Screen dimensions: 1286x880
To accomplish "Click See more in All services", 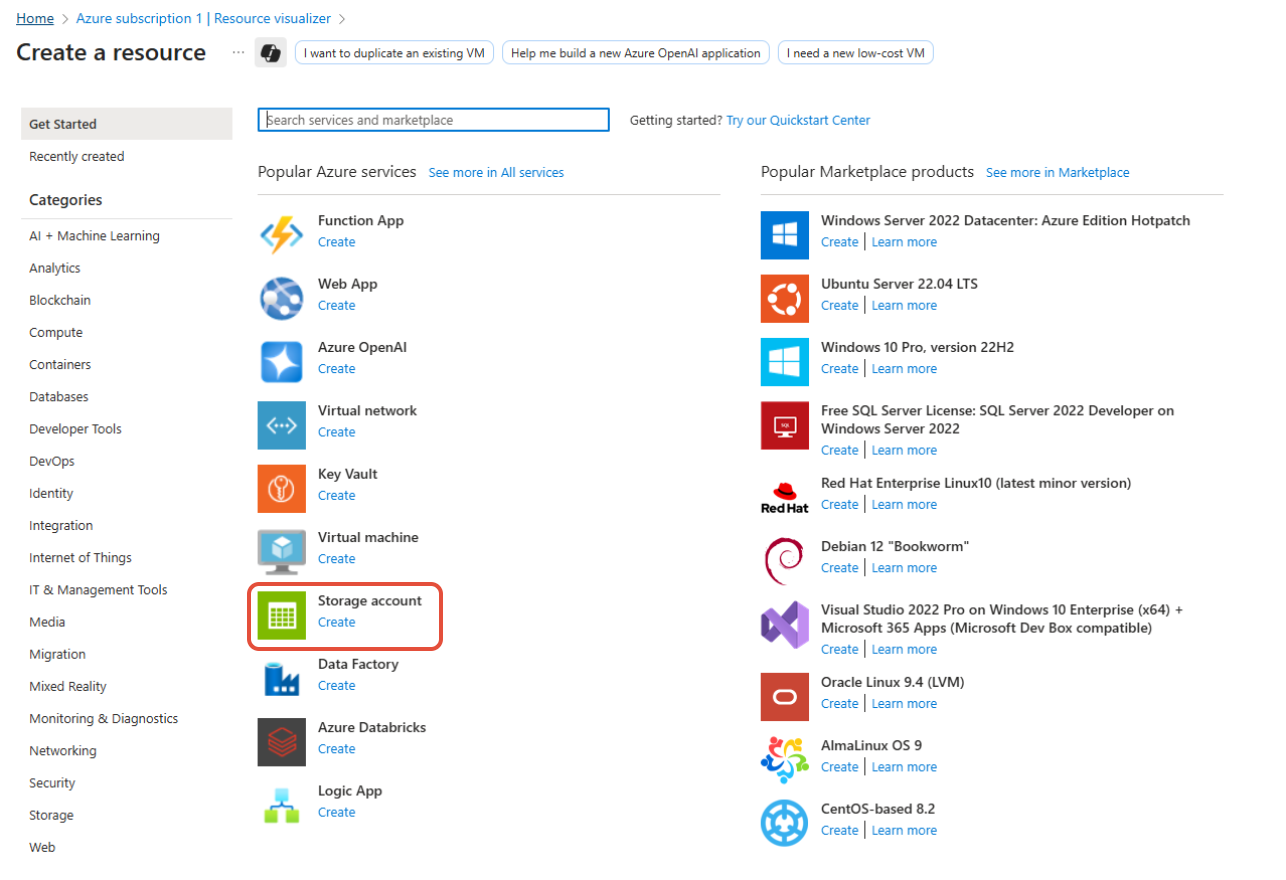I will pos(496,173).
